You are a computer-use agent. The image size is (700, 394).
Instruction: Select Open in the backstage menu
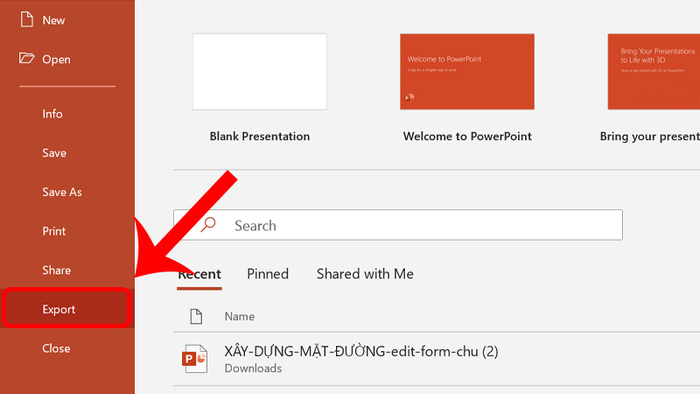pyautogui.click(x=56, y=59)
